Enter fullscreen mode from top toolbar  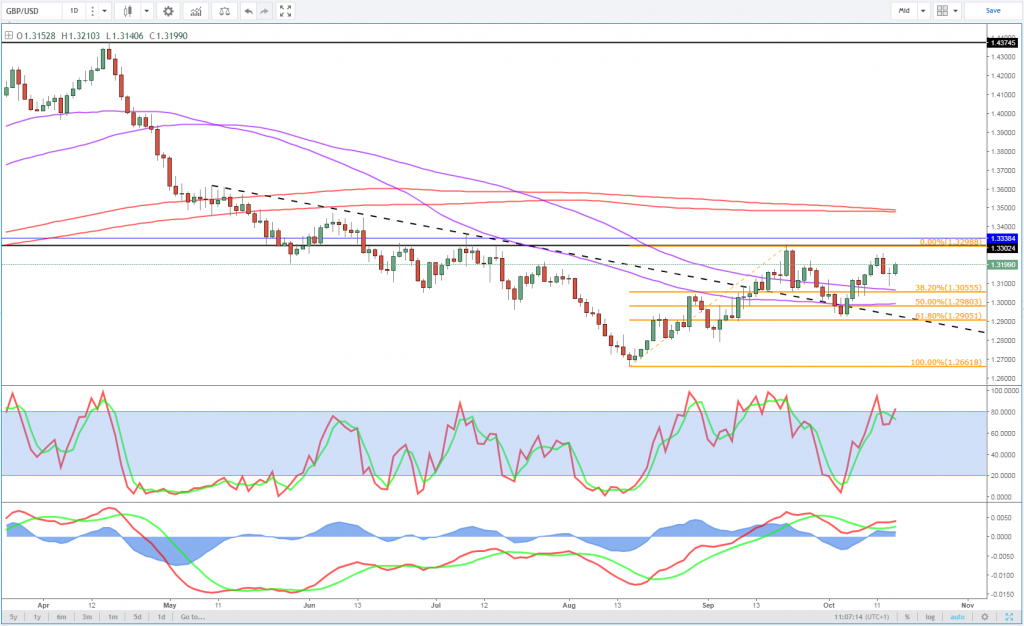pos(285,11)
